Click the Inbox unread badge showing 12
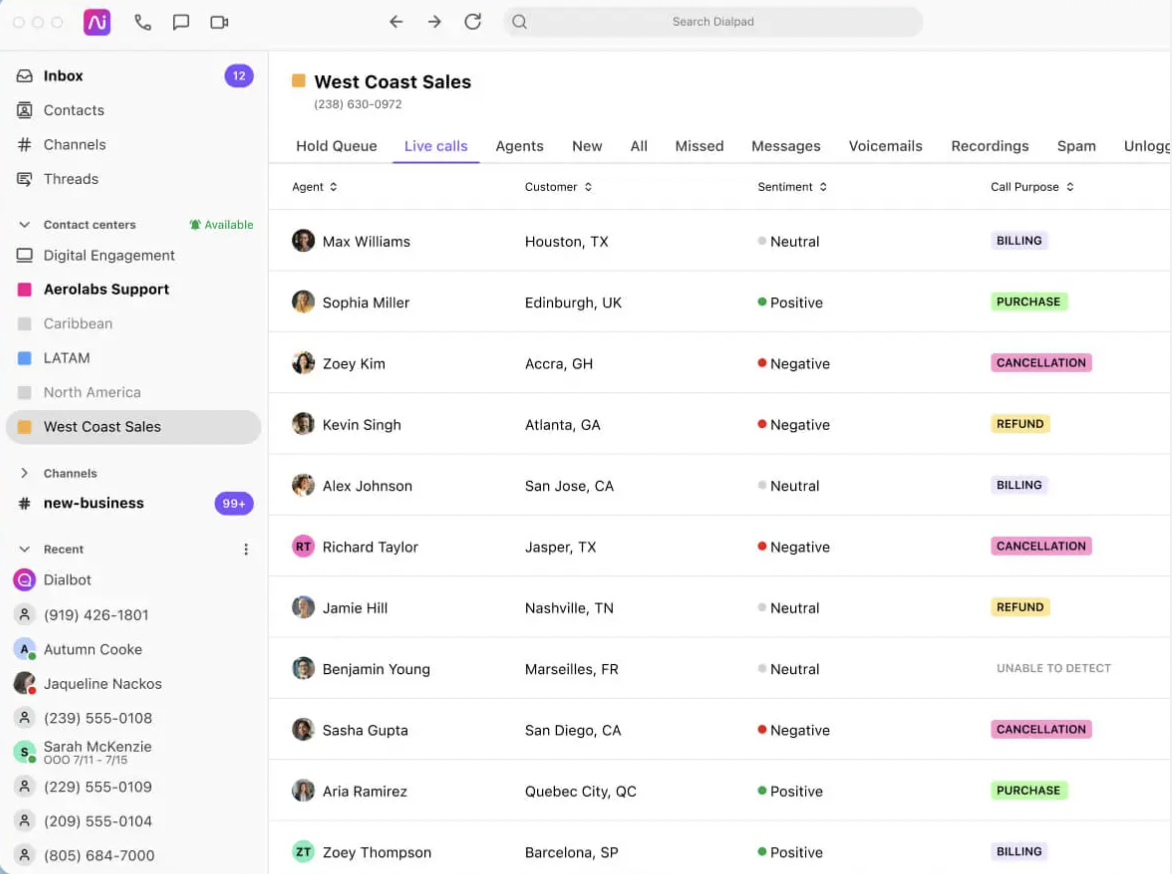The image size is (1174, 874). [239, 76]
